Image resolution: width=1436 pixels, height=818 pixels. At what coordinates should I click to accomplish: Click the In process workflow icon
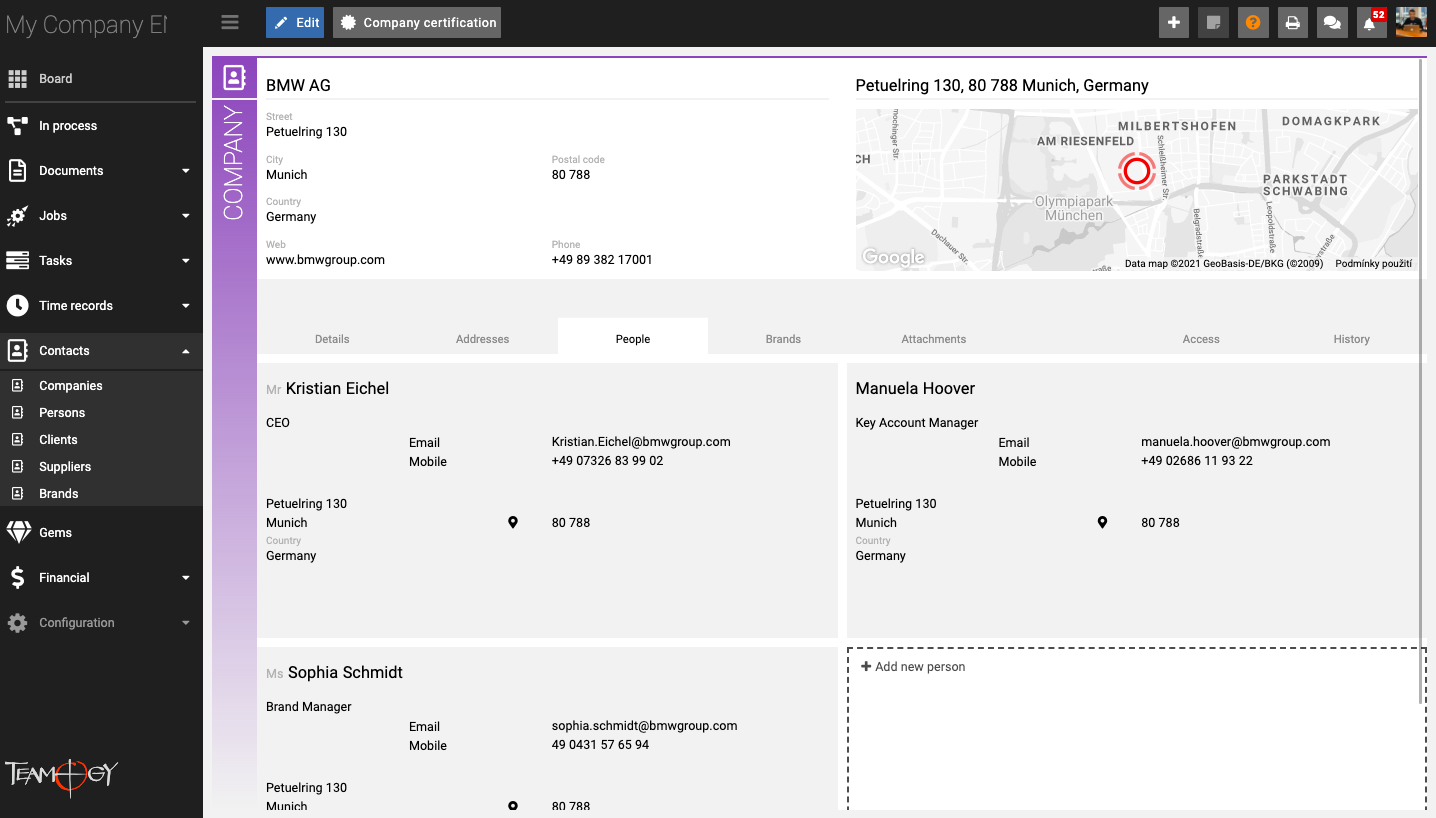point(17,126)
